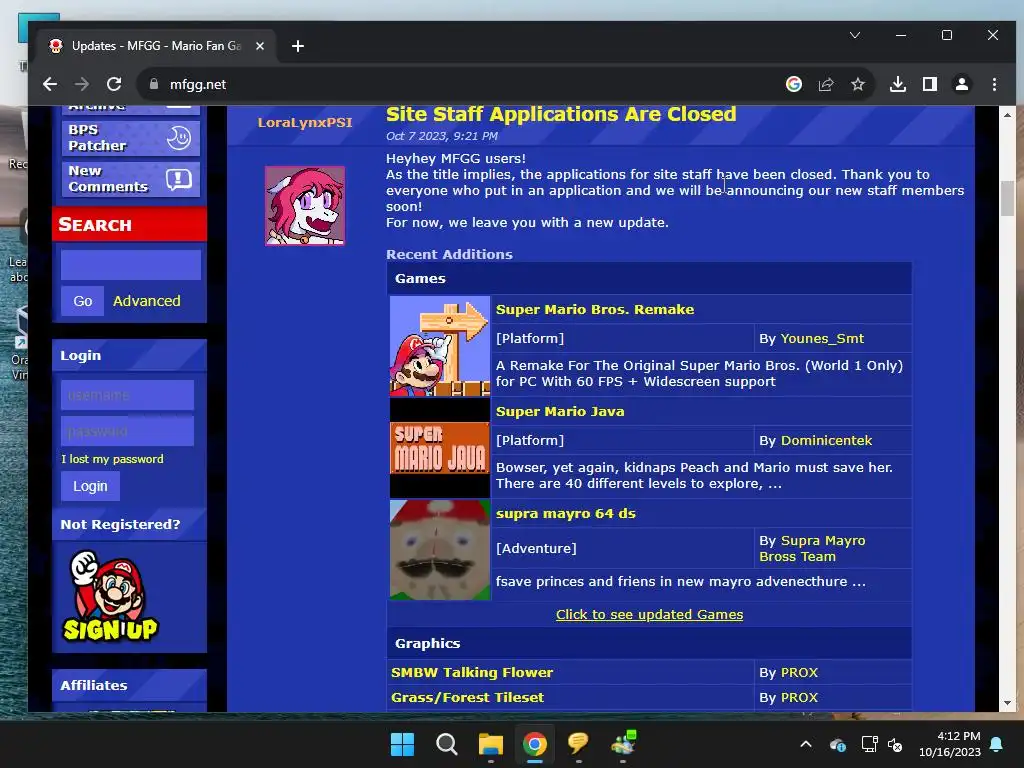Click the site search input field
Viewport: 1024px width, 768px height.
131,264
